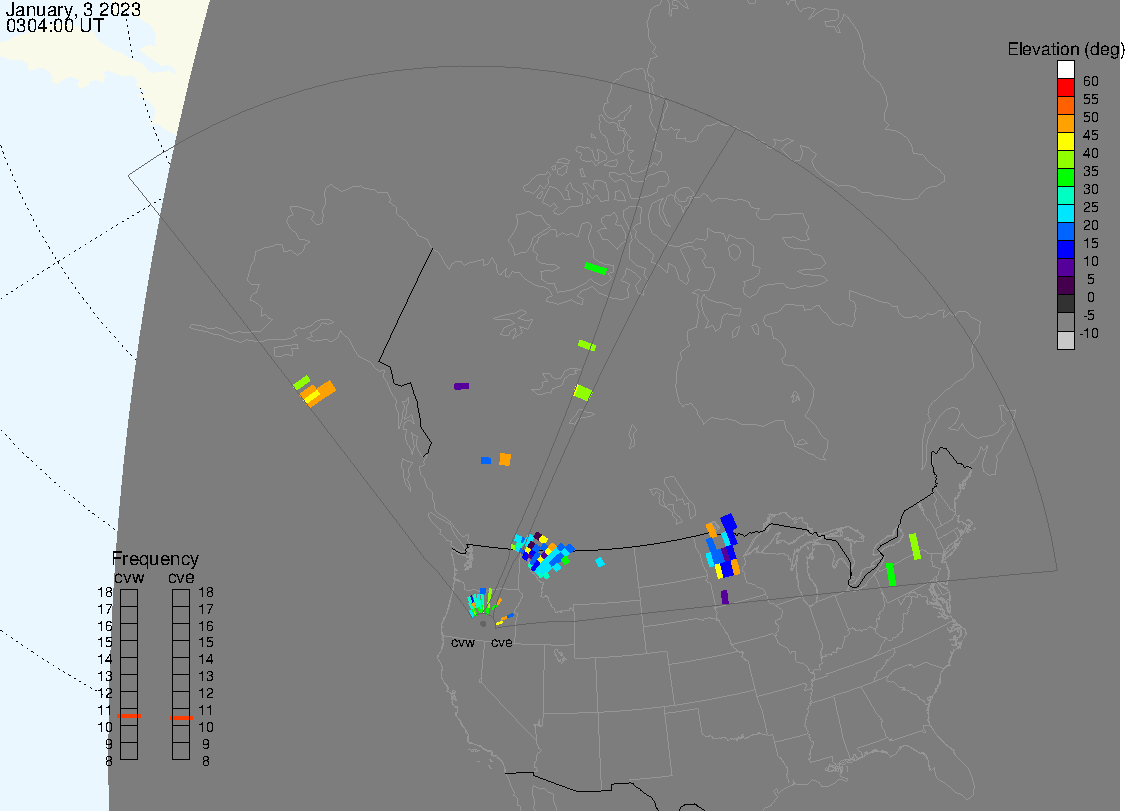Click the "Frequency" legend heading
Viewport: 1125px width, 811px height.
pos(155,559)
